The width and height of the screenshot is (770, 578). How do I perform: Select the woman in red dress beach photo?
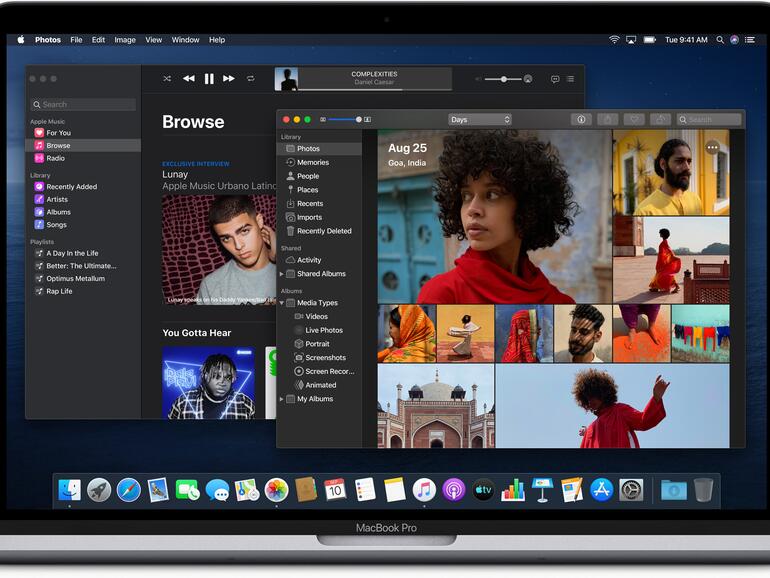(x=671, y=260)
